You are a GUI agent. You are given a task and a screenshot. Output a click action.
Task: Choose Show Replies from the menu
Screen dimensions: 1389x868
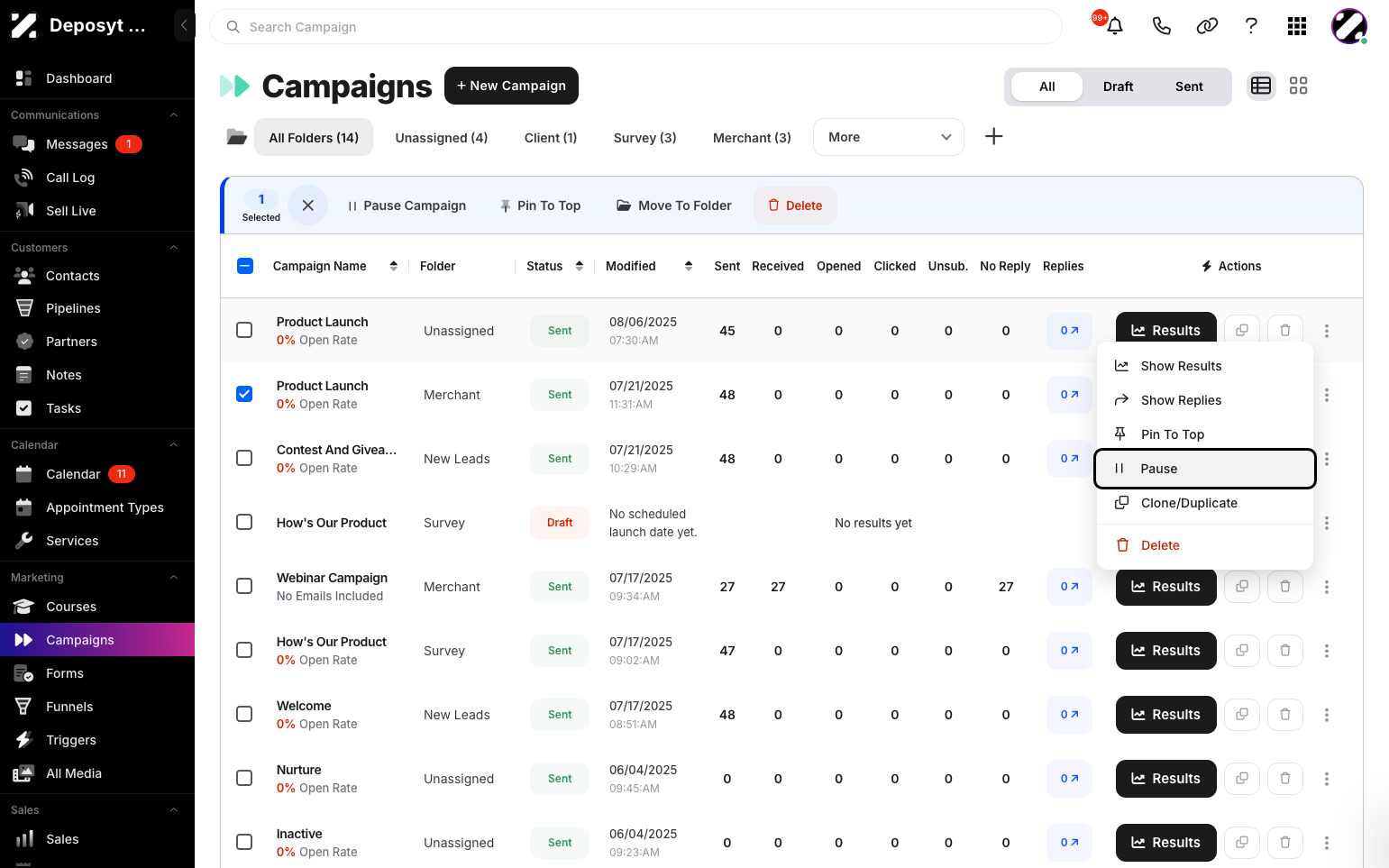tap(1205, 400)
